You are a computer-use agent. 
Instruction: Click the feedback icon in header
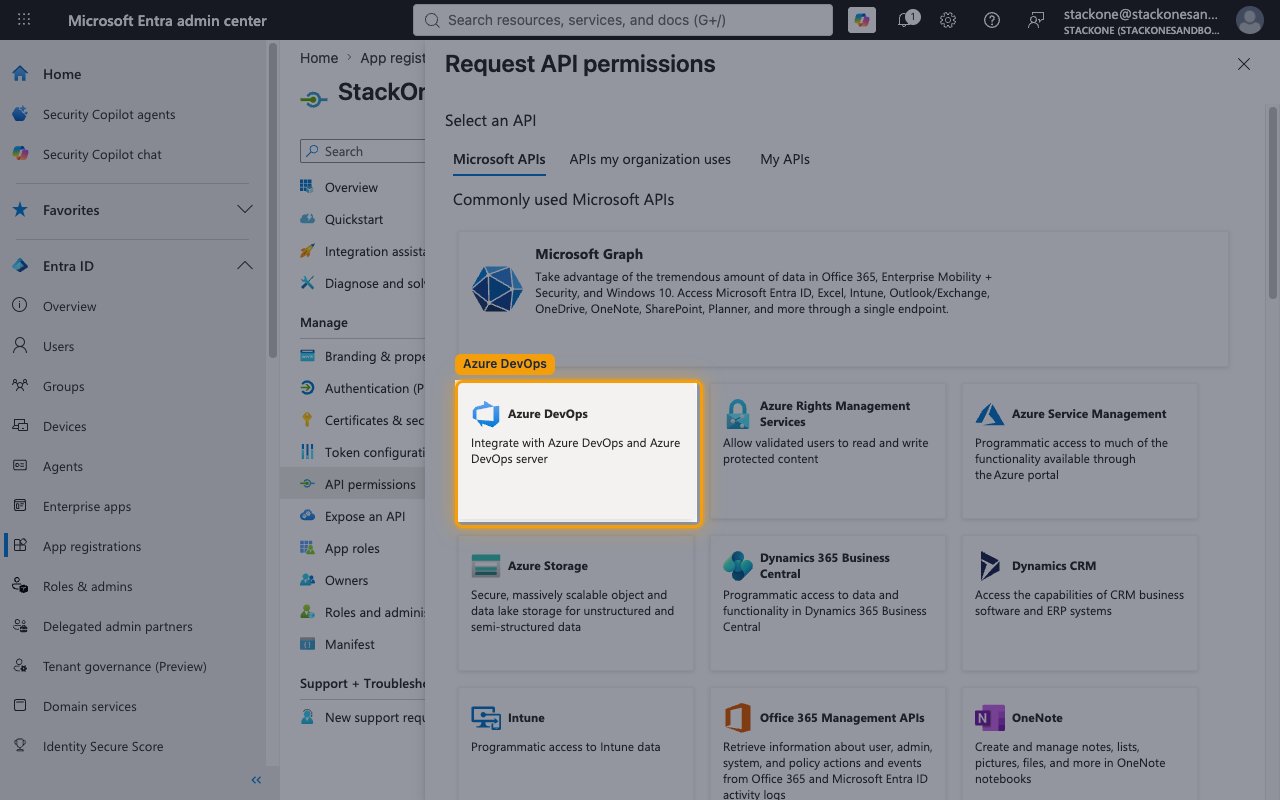[1036, 20]
